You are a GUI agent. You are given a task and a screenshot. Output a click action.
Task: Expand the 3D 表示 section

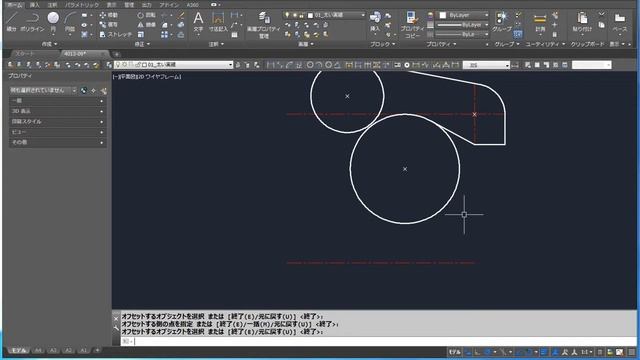[57, 111]
